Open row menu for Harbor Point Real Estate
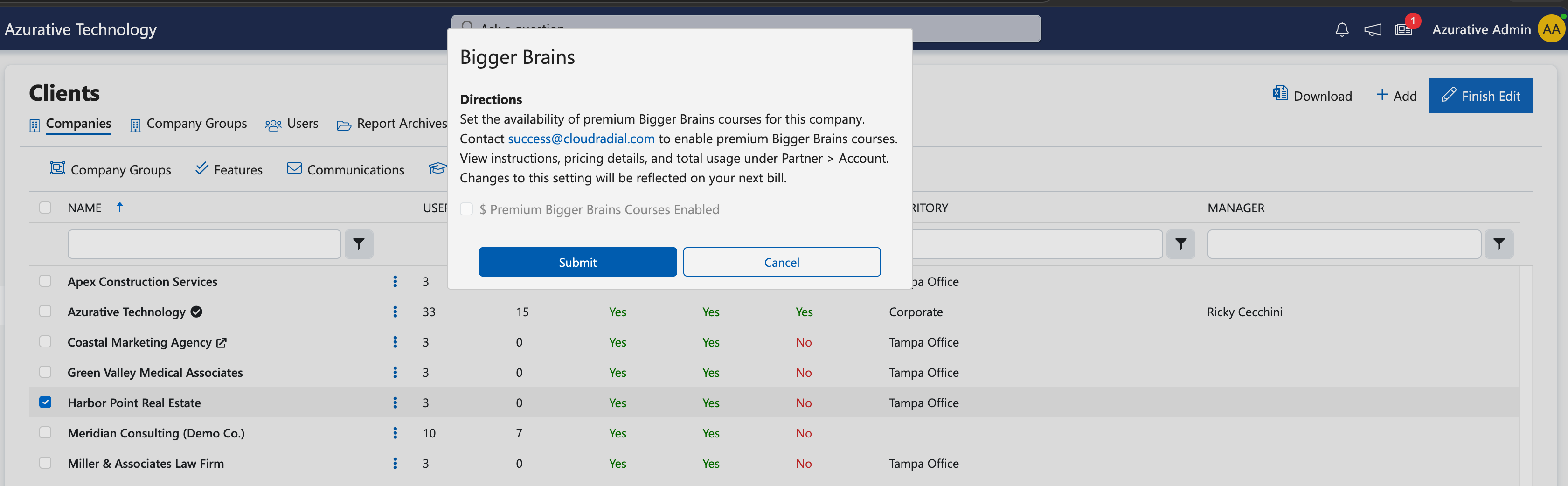Screen dimensions: 1568x486 click(x=395, y=403)
